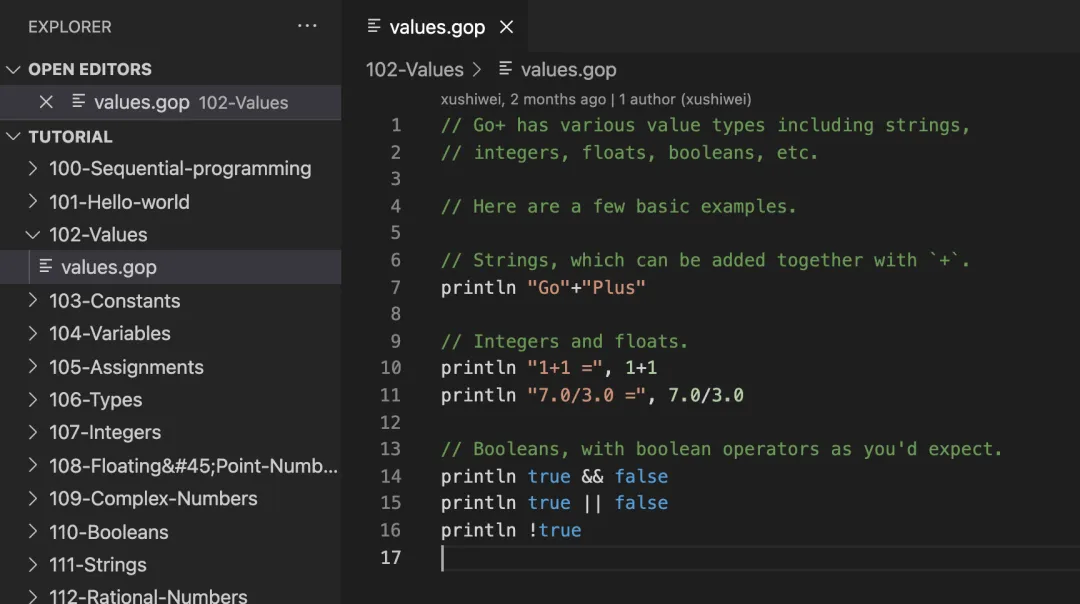This screenshot has height=604, width=1080.
Task: Collapse the Open Editors section
Action: click(14, 69)
